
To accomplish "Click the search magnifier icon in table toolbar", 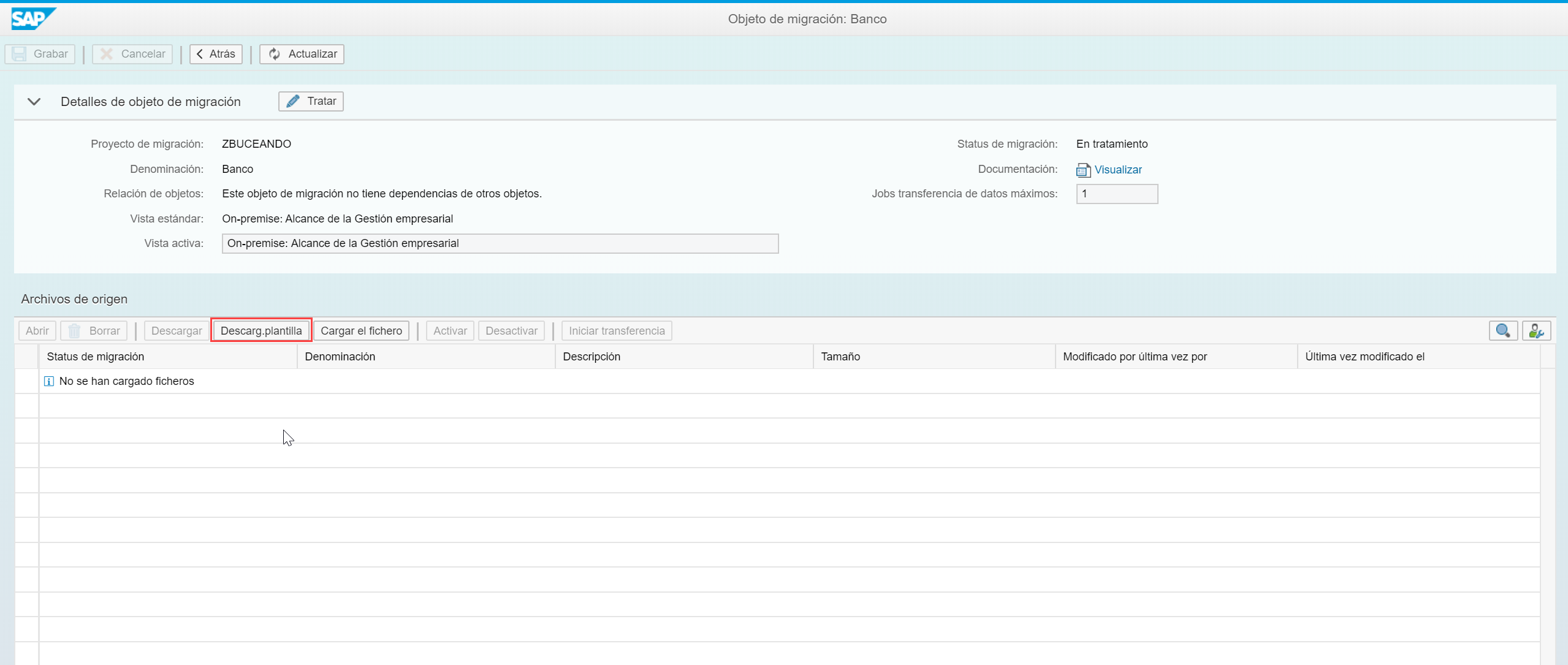I will (1502, 331).
